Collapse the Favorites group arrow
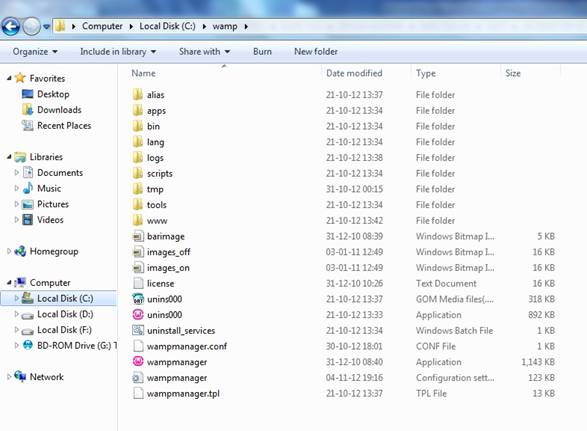The height and width of the screenshot is (431, 587). coord(9,78)
